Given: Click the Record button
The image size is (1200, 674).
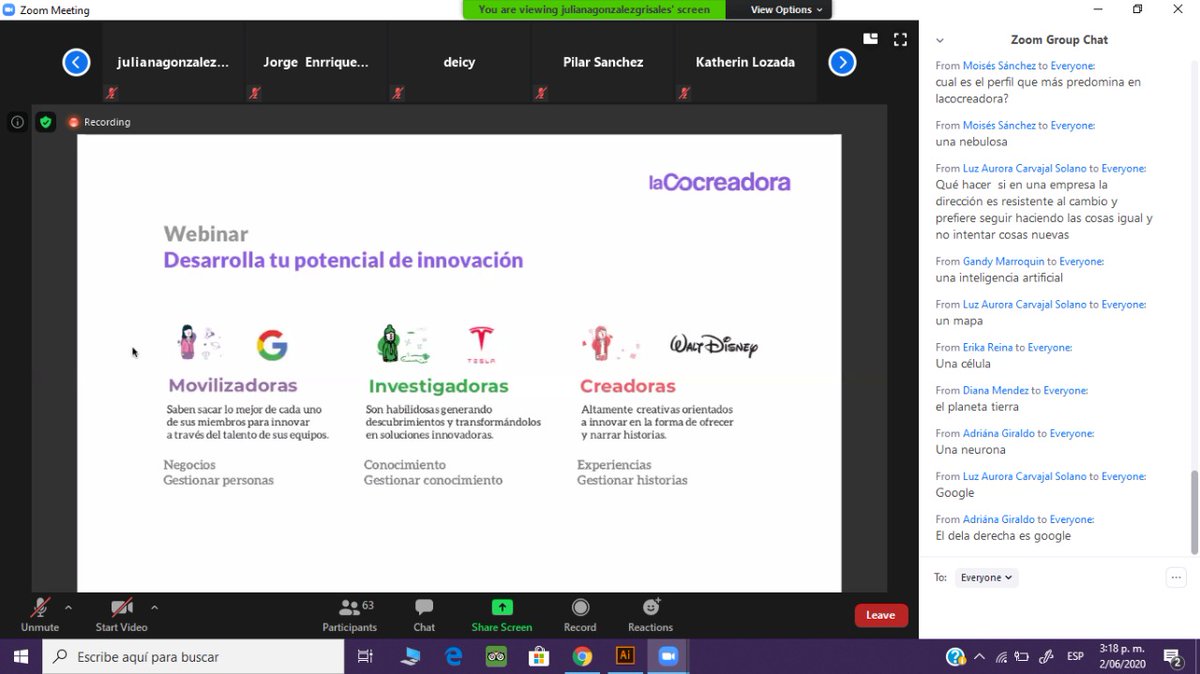Looking at the screenshot, I should click(x=580, y=614).
